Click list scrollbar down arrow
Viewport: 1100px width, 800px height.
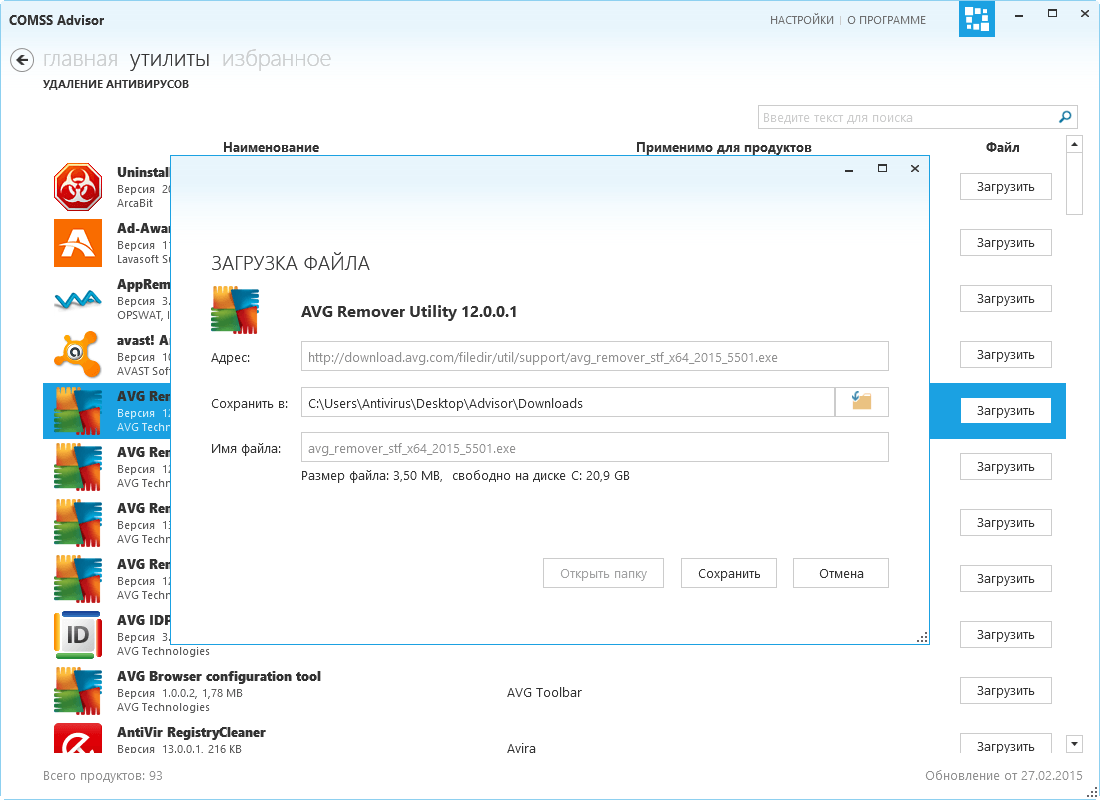[1074, 743]
